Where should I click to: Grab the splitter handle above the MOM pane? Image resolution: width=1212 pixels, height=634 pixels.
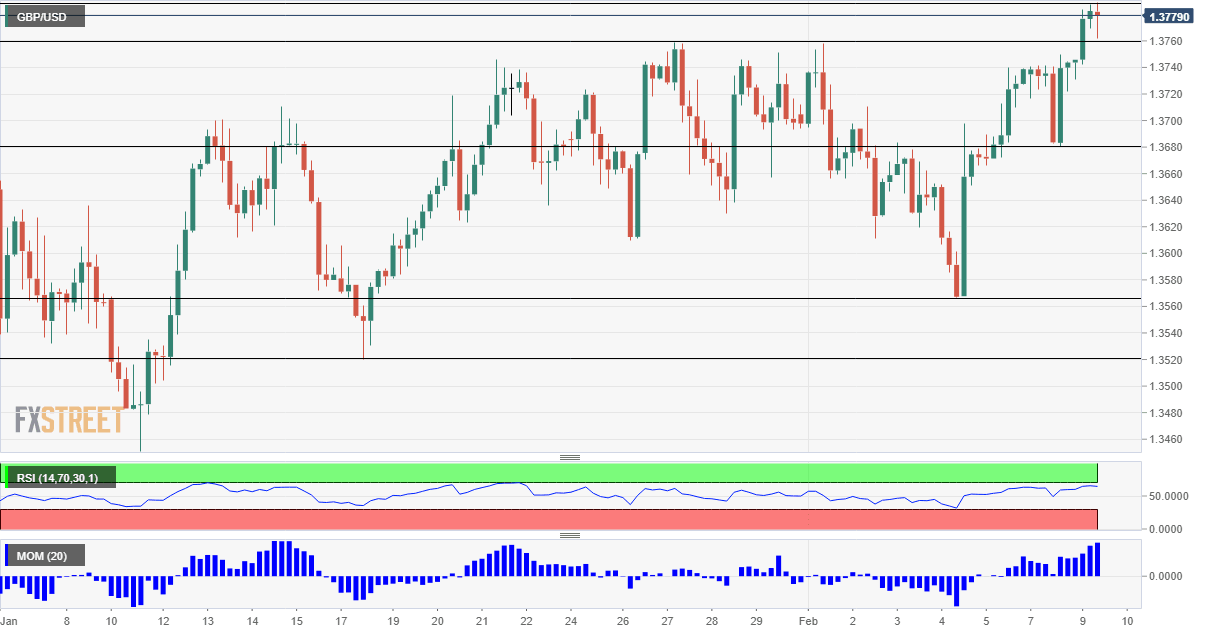coord(570,535)
